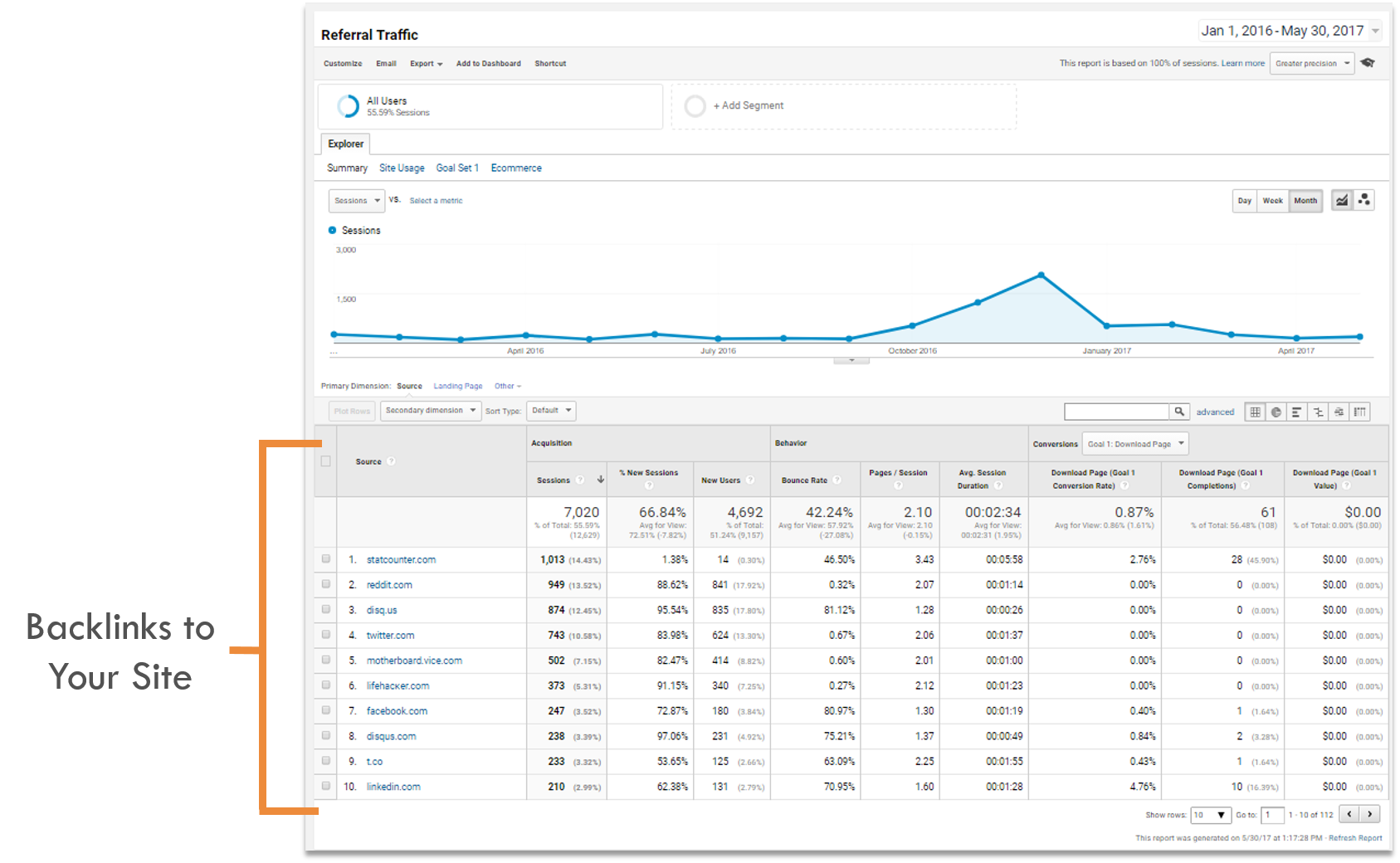
Task: Go to previous page arrow
Action: (1350, 815)
